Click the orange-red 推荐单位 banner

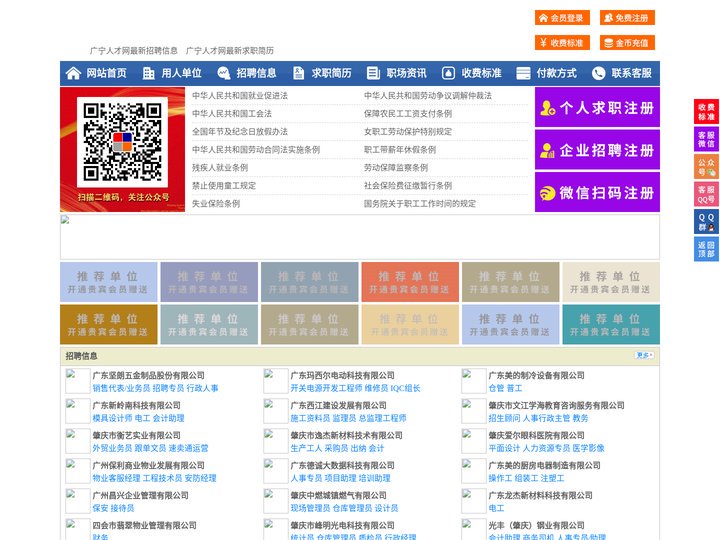(410, 282)
